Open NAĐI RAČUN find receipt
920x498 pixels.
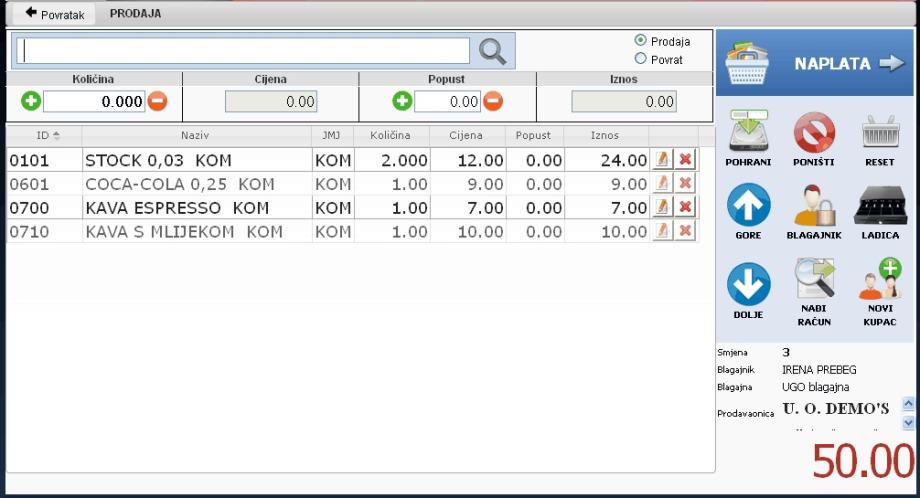tap(814, 278)
